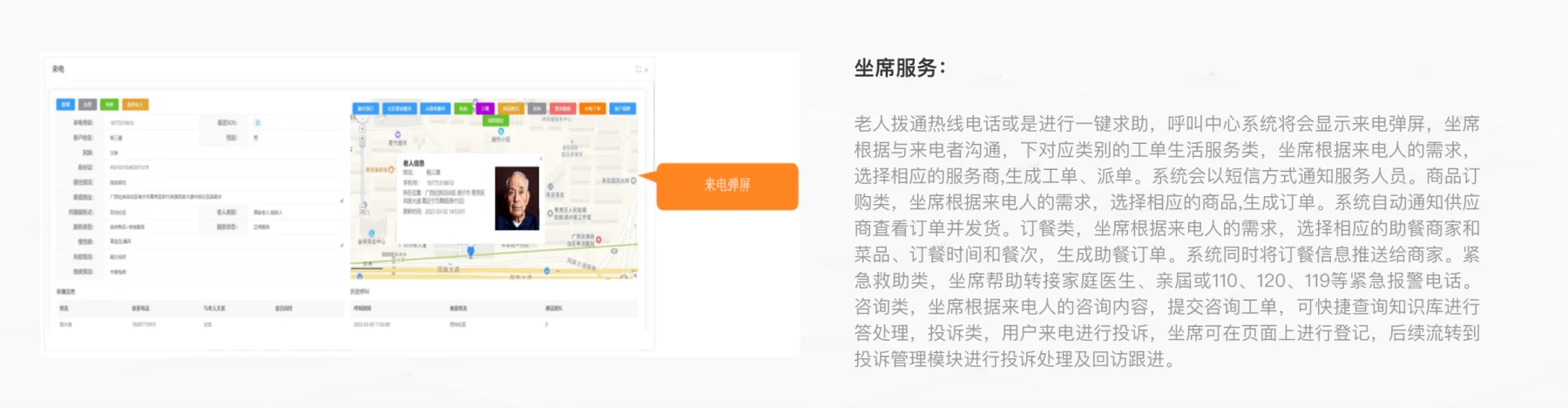
Task: Select the relative's phone number cell
Action: [144, 323]
